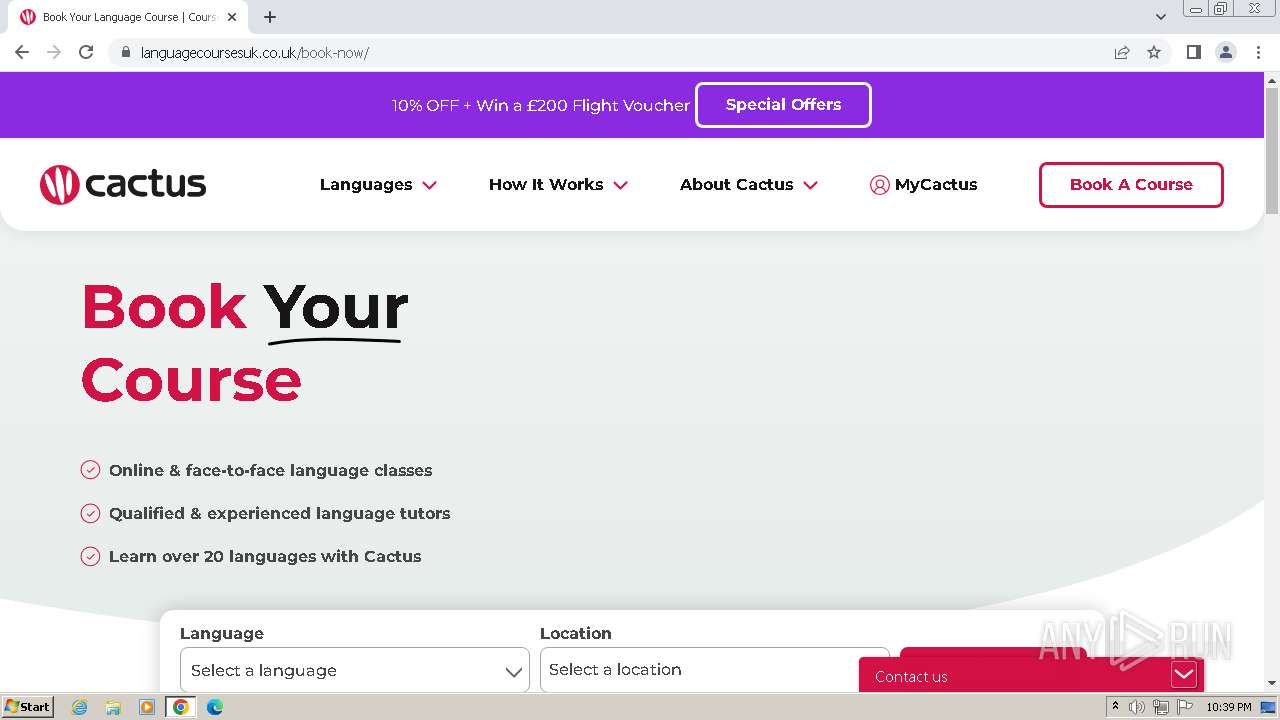Click 'Learn over 20 languages with Cactus' text
Screen dimensions: 1280x720
(265, 556)
